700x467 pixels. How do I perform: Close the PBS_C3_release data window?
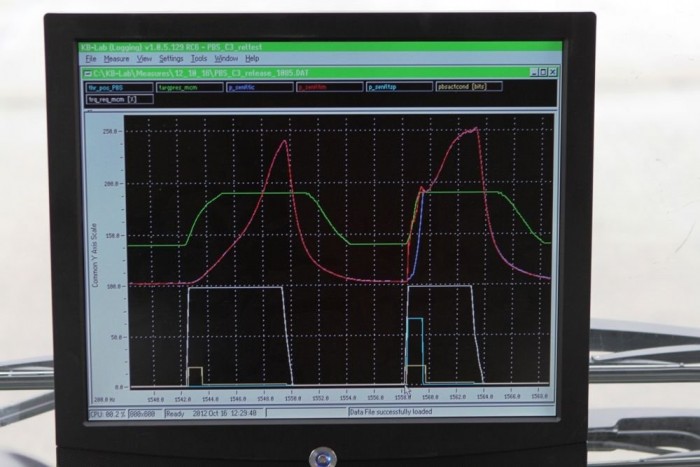pos(553,72)
